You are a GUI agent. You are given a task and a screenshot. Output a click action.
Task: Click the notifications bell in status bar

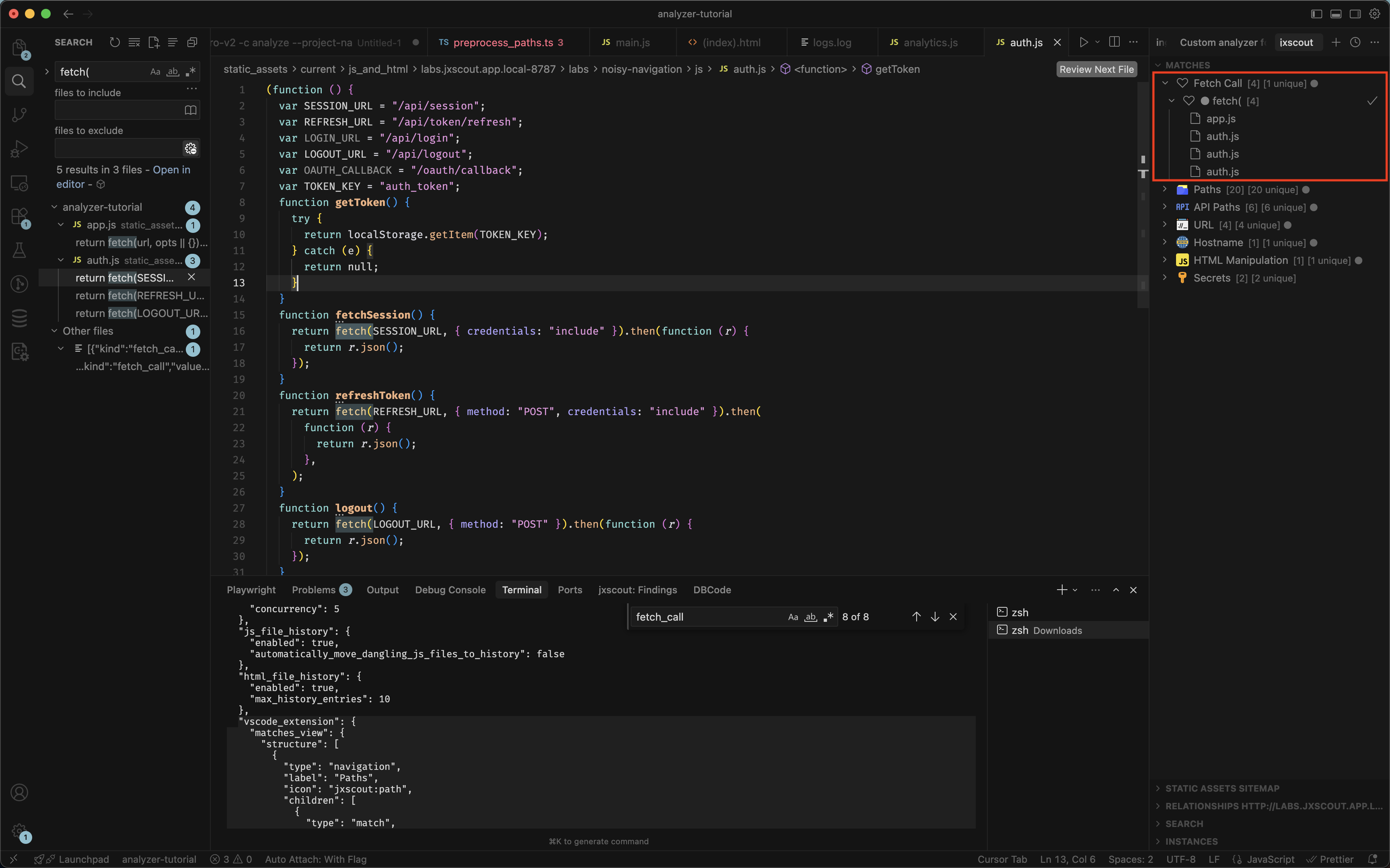[x=1373, y=860]
